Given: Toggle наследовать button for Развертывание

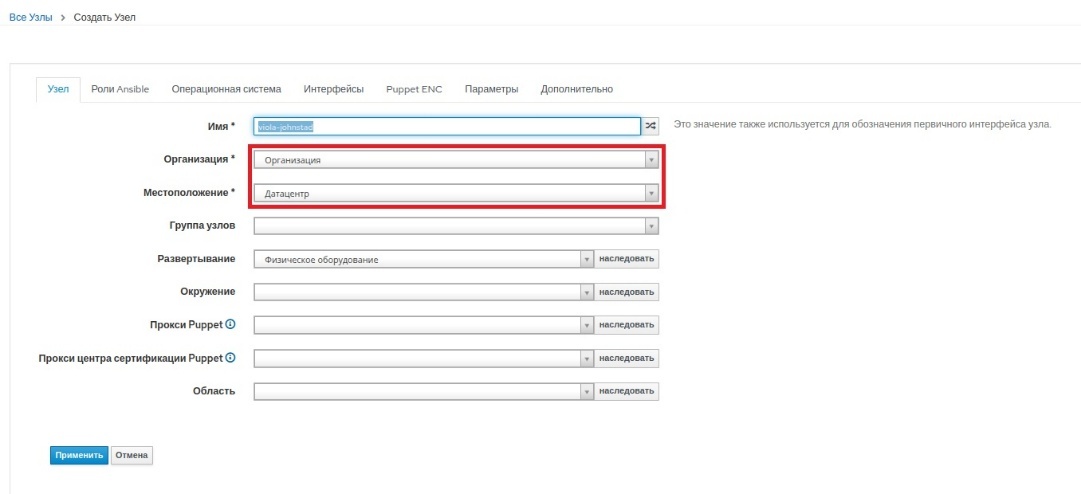Looking at the screenshot, I should coord(627,259).
